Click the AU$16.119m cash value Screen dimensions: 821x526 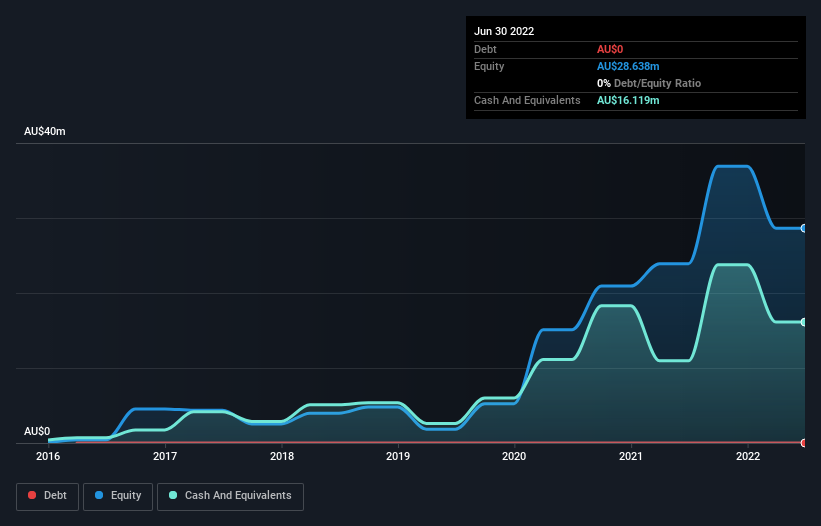628,100
